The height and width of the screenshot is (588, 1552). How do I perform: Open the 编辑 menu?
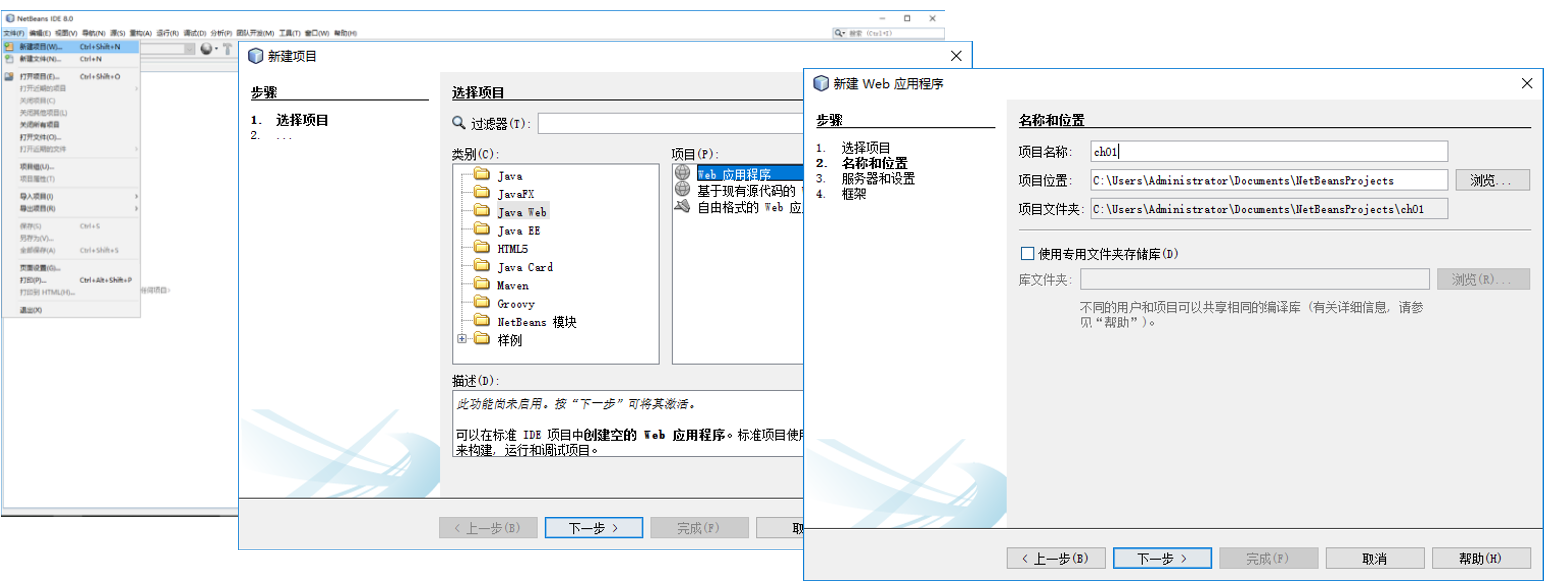40,33
